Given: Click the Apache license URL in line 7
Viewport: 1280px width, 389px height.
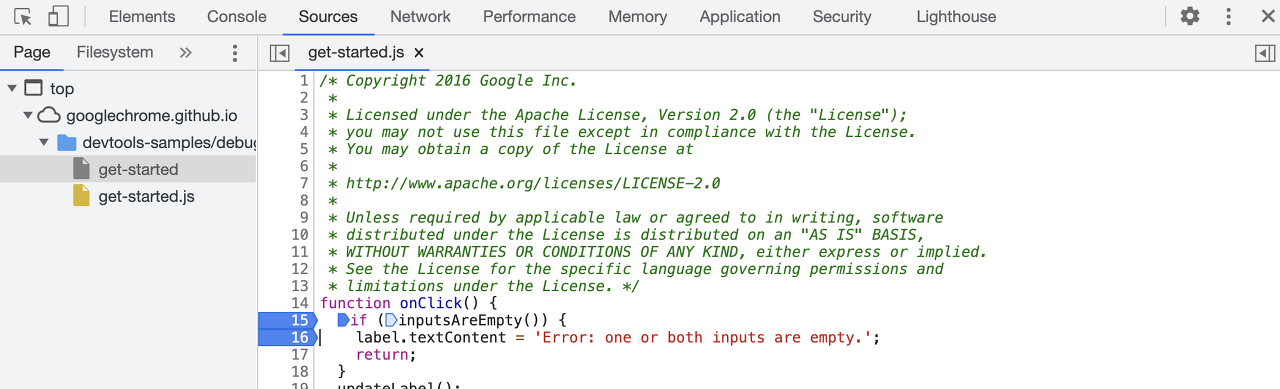Looking at the screenshot, I should [532, 184].
